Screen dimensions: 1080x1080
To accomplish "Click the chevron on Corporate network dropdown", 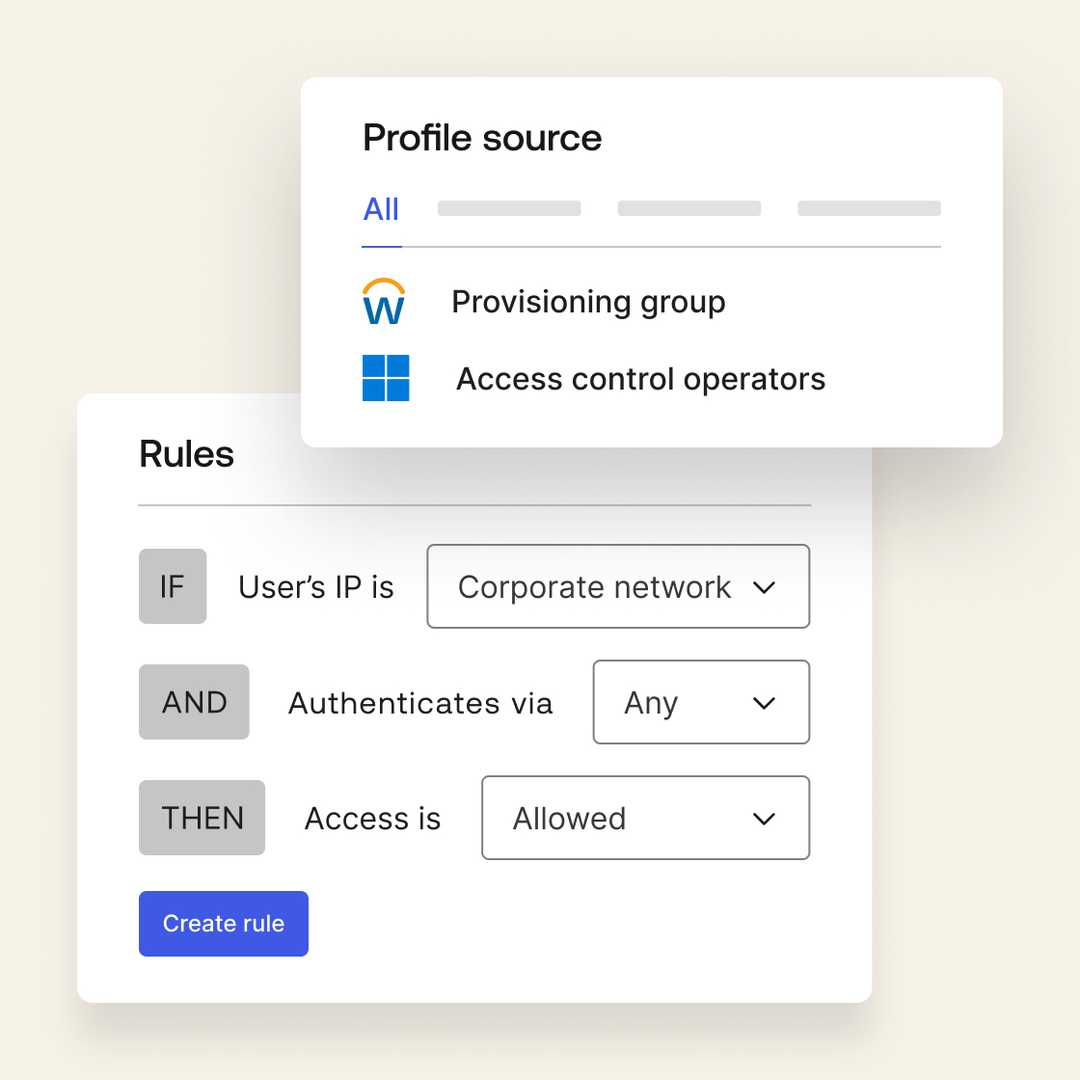I will (764, 588).
